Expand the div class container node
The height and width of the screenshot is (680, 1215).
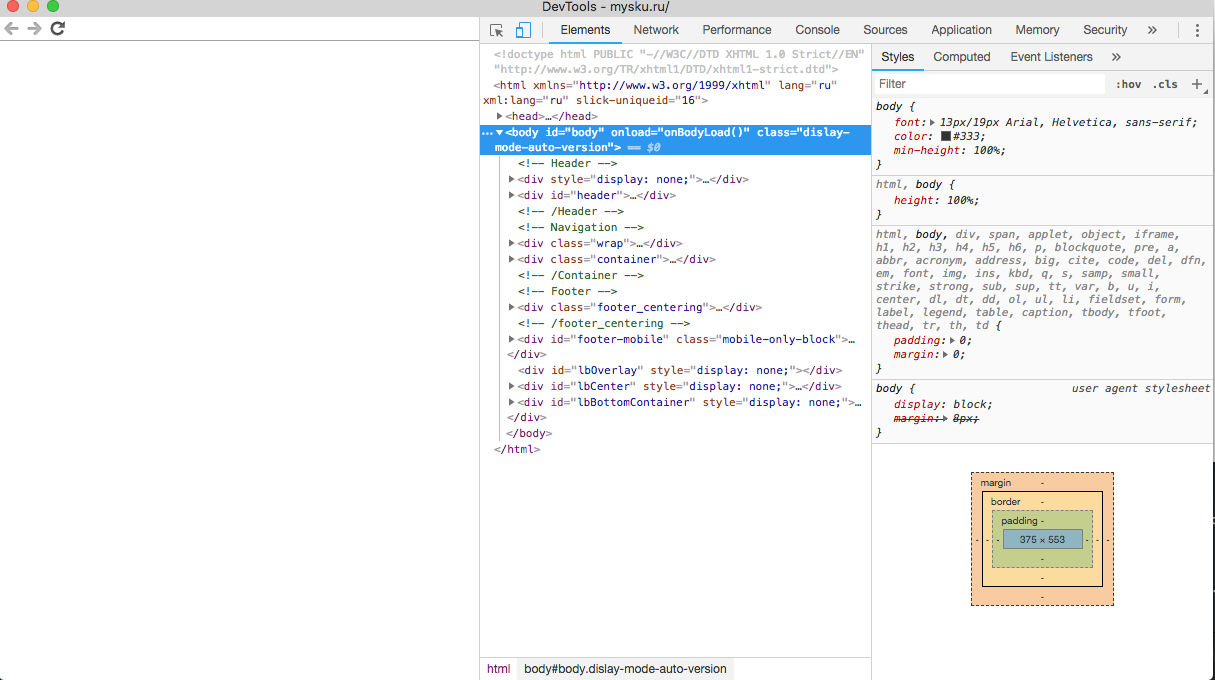click(x=512, y=260)
